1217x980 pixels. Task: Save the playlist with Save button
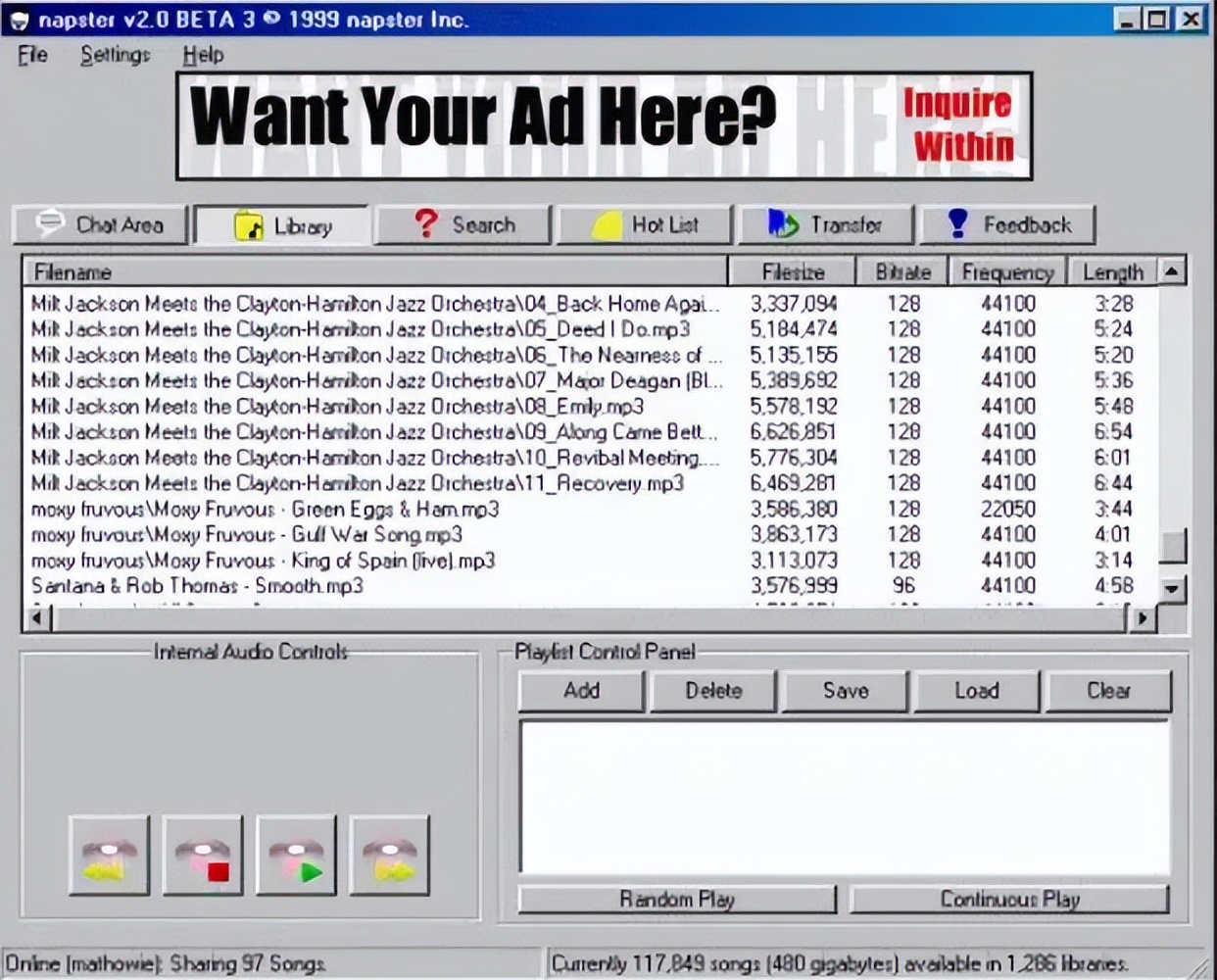846,691
